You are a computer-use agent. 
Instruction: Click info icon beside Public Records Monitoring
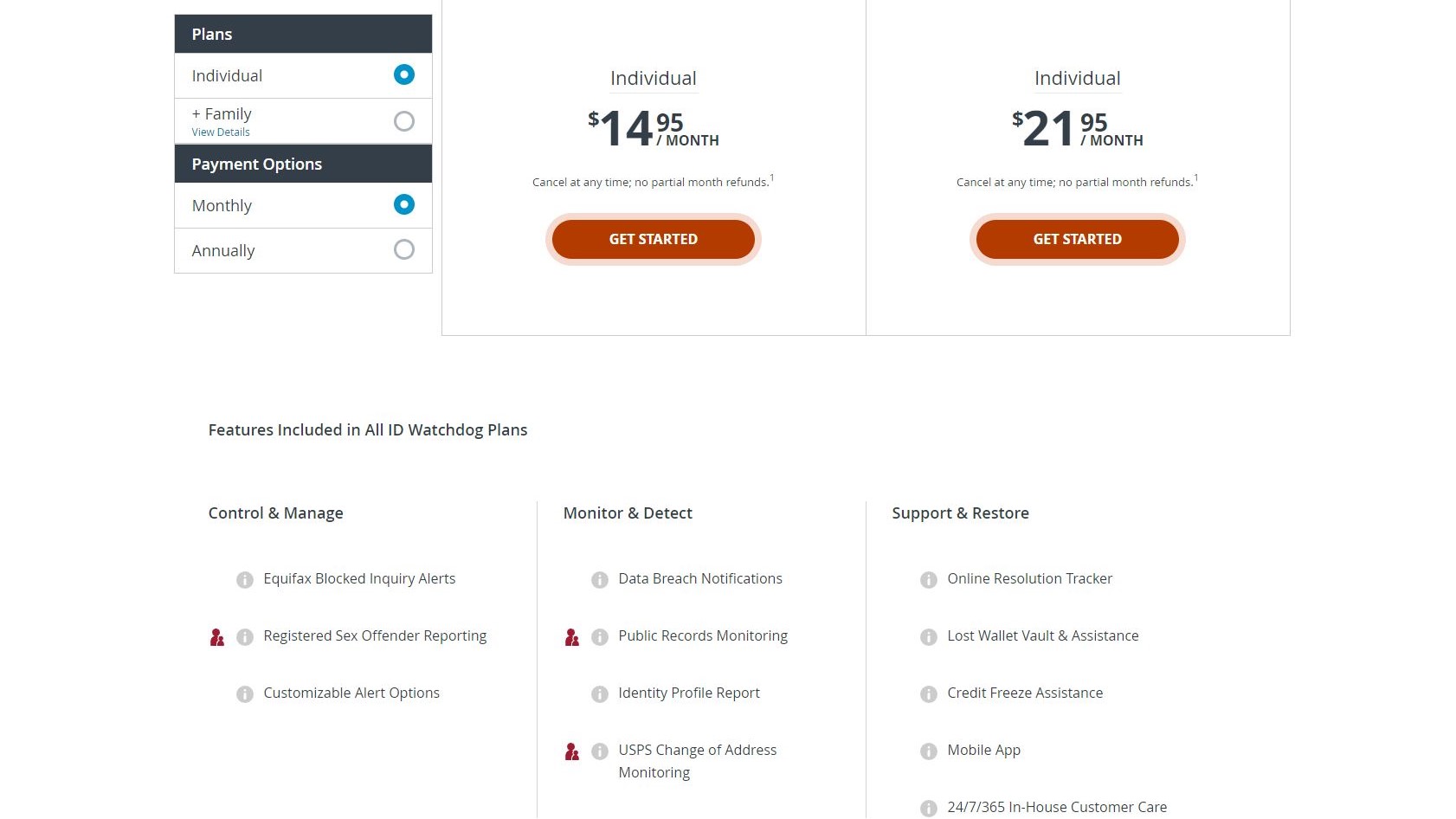click(x=600, y=637)
